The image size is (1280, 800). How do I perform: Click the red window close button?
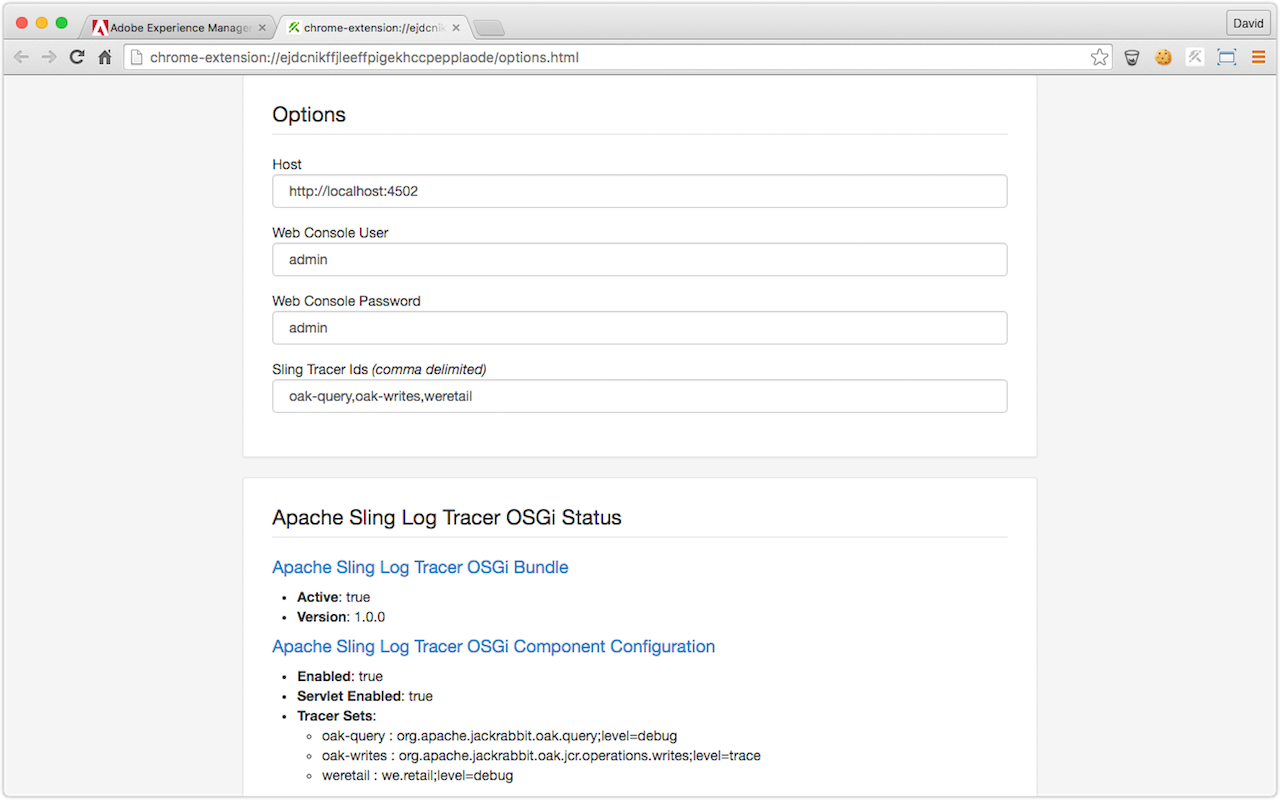pos(22,23)
